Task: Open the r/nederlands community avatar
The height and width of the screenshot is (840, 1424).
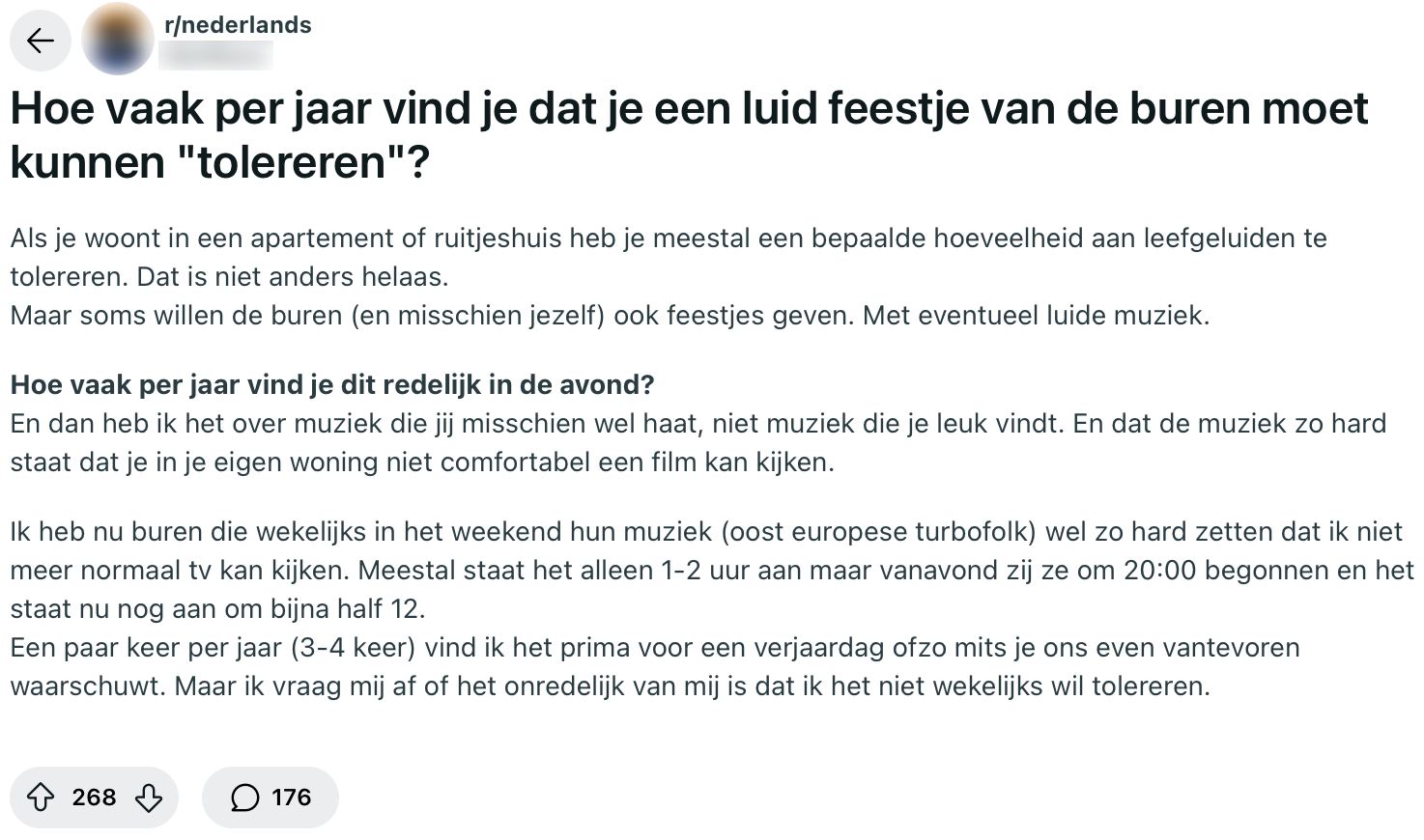Action: [117, 41]
